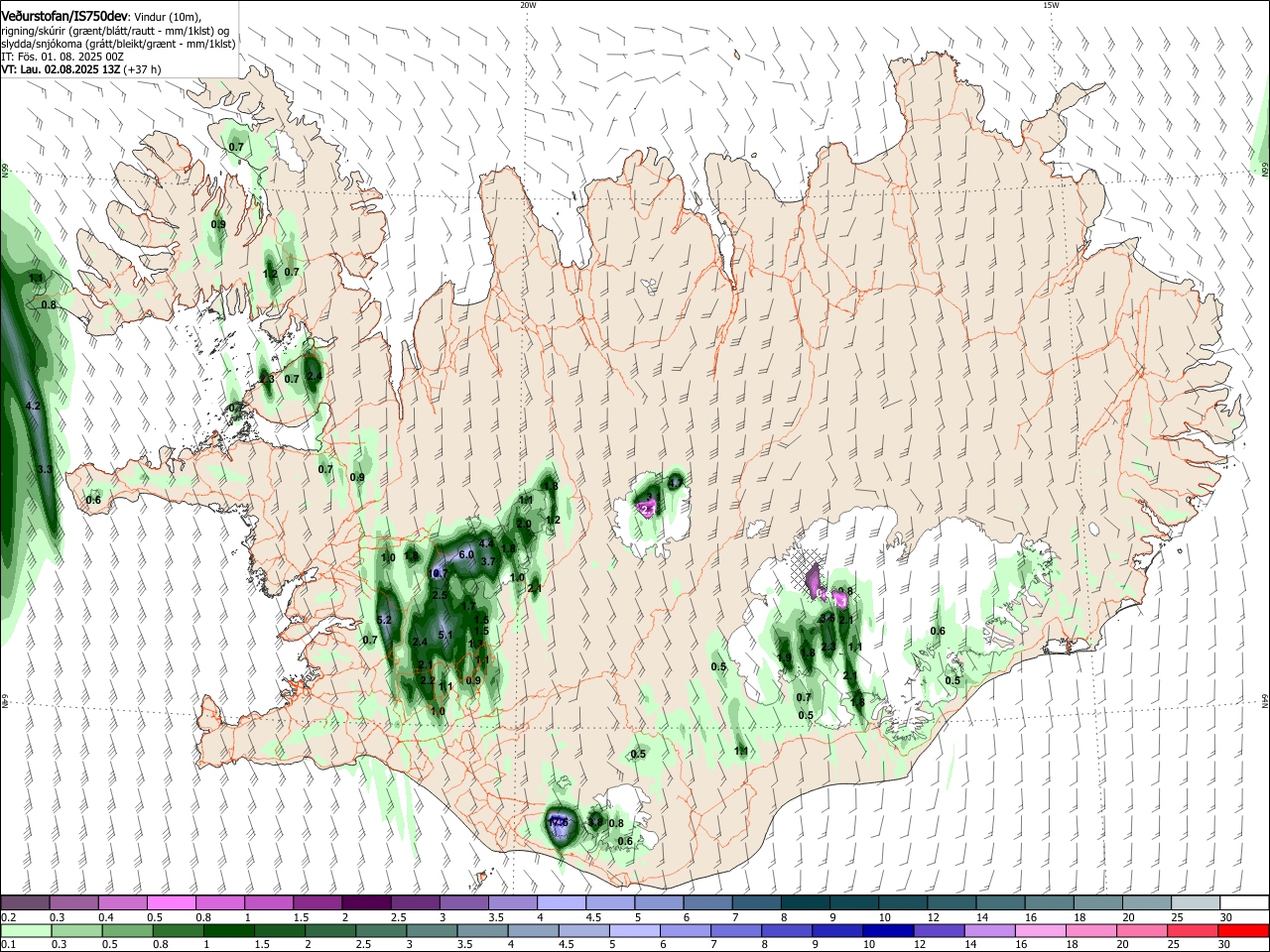Click the '0.9' value in the Westfjords
Viewport: 1270px width, 952px height.
[x=218, y=225]
